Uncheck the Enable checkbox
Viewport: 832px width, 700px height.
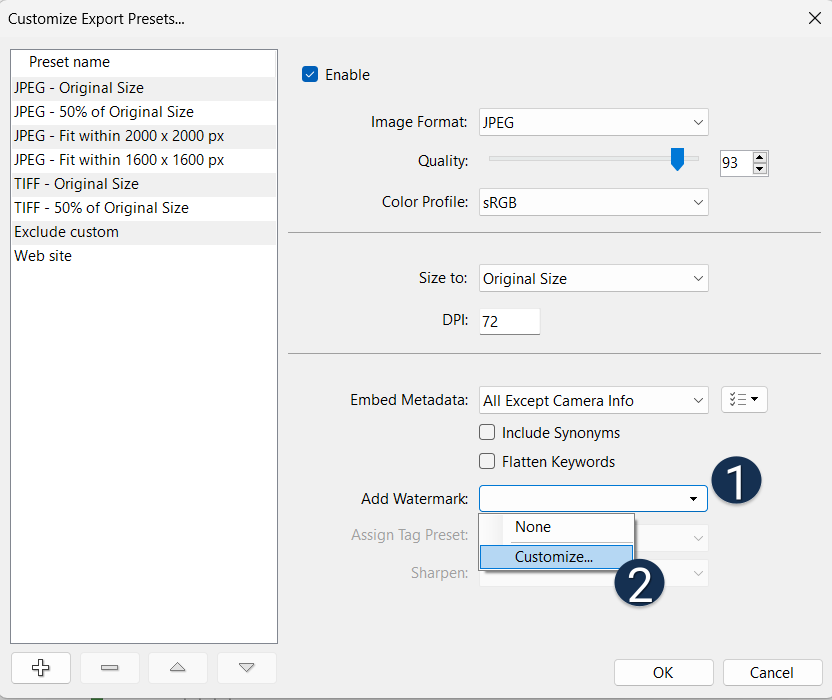click(310, 75)
